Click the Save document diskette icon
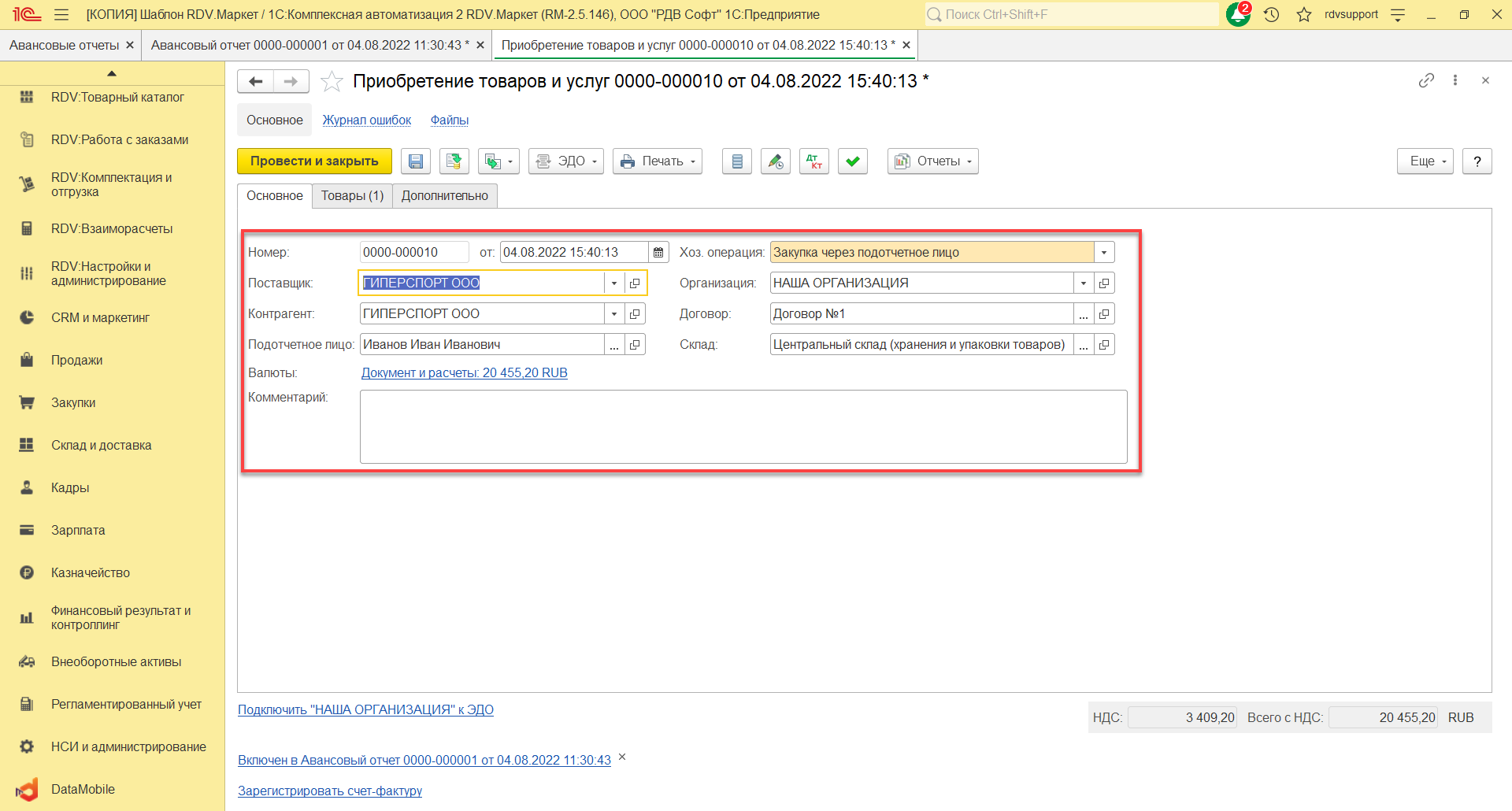 (x=415, y=161)
